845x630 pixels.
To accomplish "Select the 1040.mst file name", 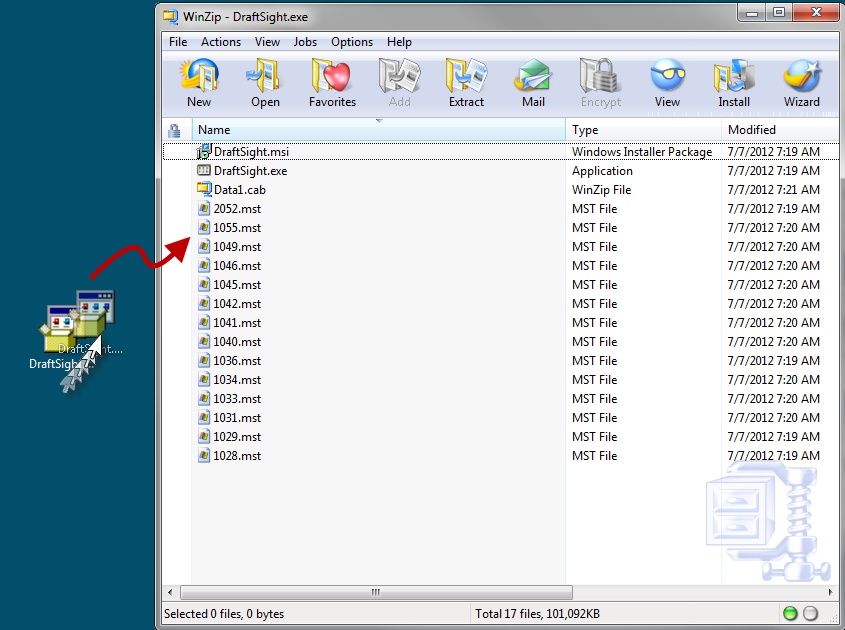I will tap(237, 342).
